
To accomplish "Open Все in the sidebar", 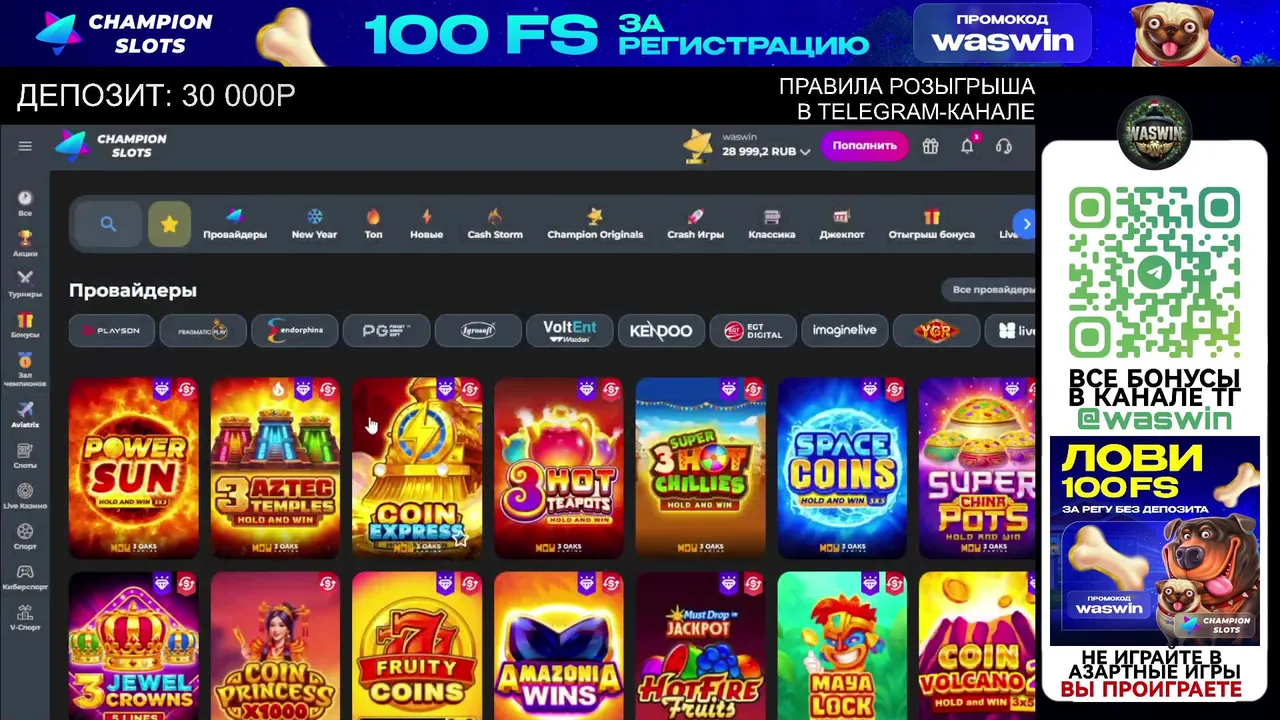I will pos(25,204).
